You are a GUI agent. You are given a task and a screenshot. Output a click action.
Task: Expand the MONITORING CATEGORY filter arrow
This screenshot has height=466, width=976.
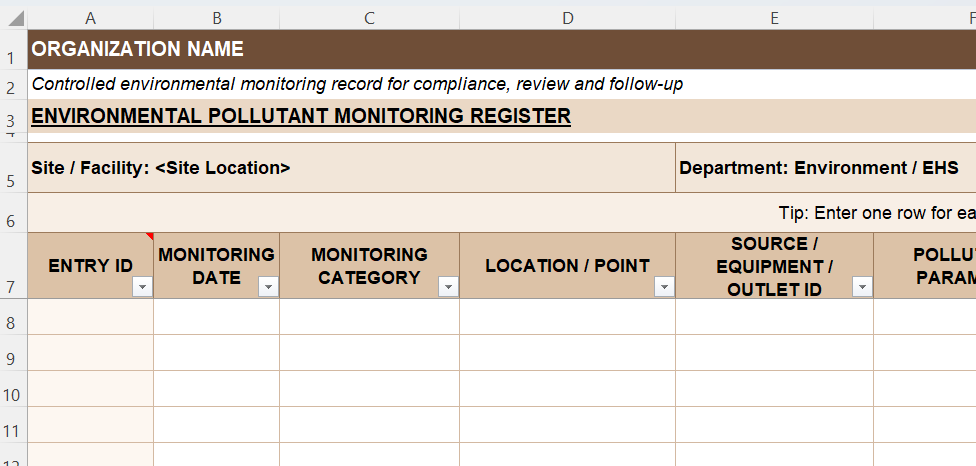point(448,287)
